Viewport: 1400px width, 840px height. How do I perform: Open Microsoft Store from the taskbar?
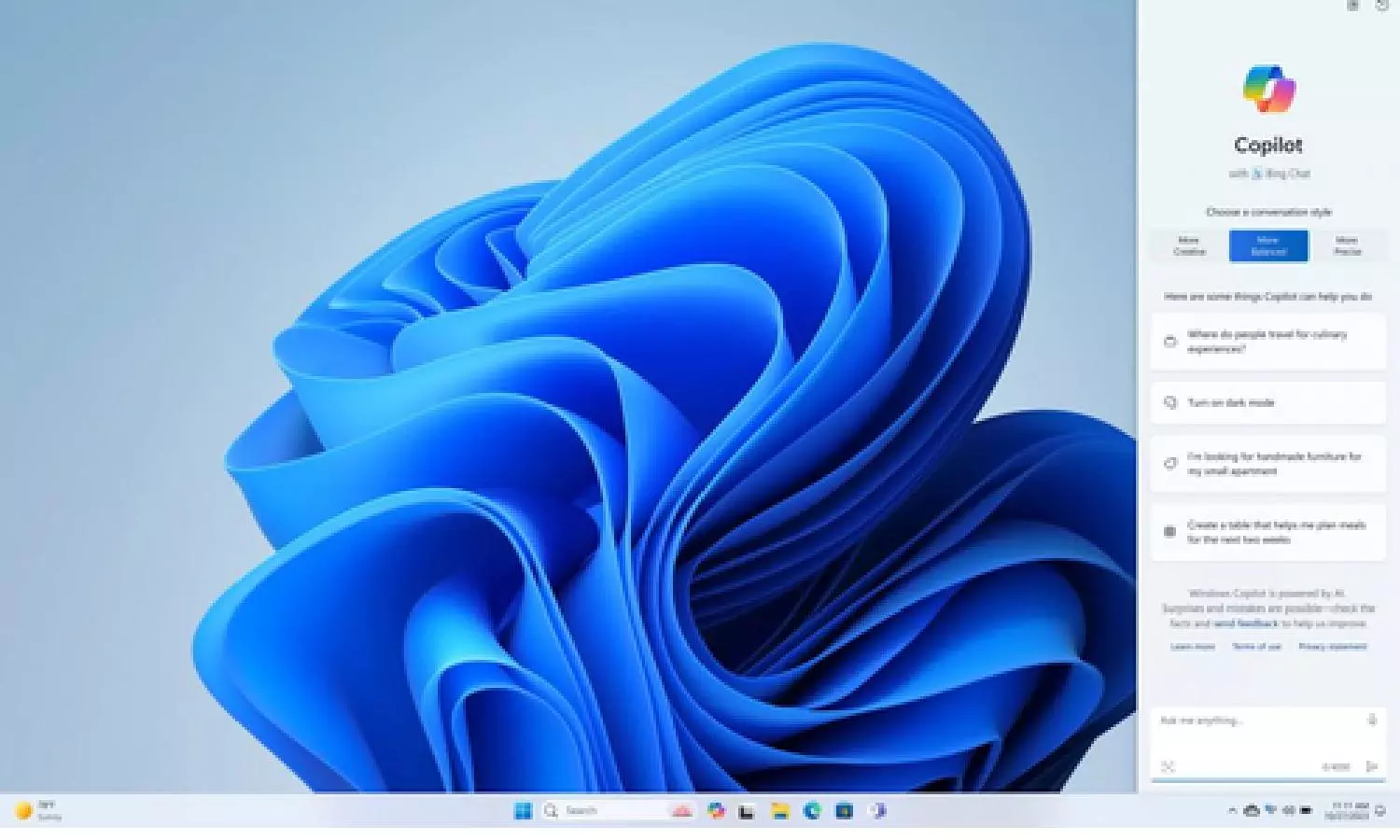point(844,811)
